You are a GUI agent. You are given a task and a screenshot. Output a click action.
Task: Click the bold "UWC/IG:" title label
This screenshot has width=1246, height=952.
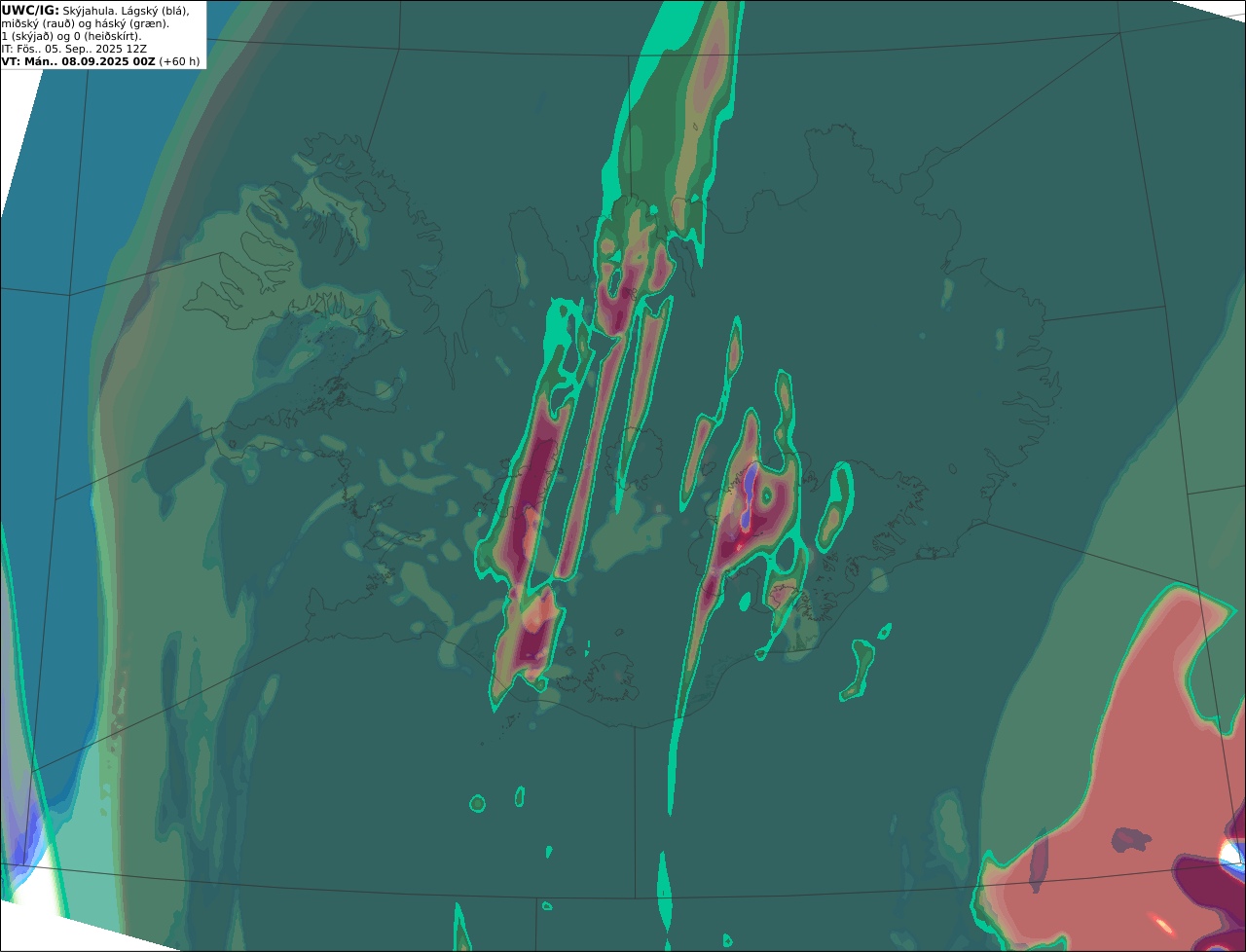point(30,10)
